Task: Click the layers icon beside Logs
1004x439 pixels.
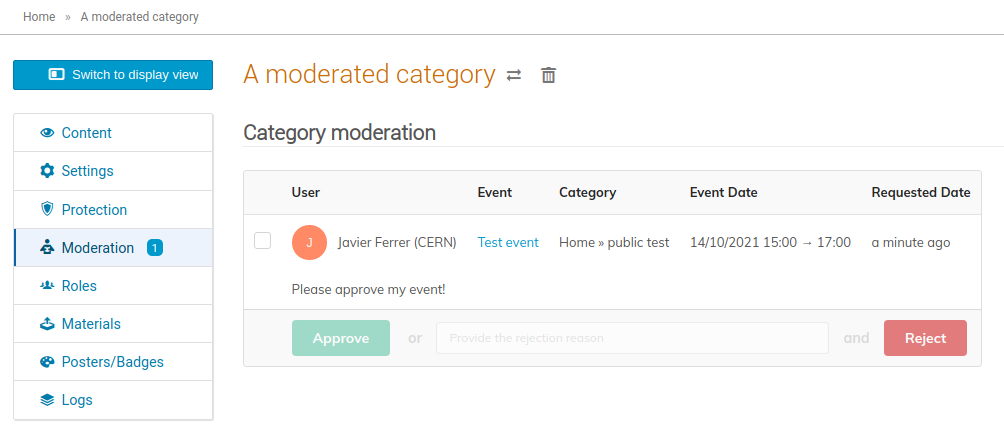Action: [47, 400]
